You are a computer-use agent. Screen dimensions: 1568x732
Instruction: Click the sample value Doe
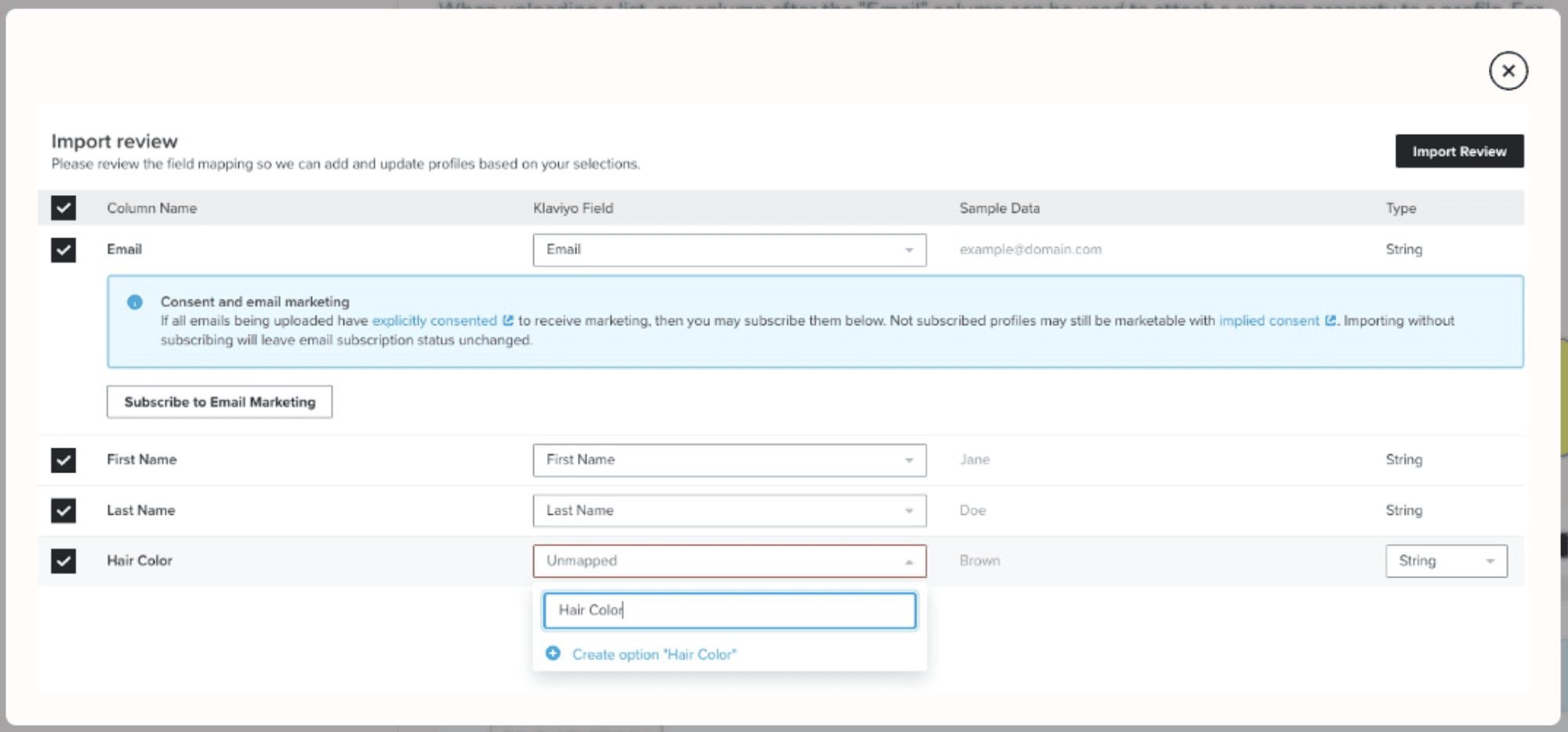point(972,510)
